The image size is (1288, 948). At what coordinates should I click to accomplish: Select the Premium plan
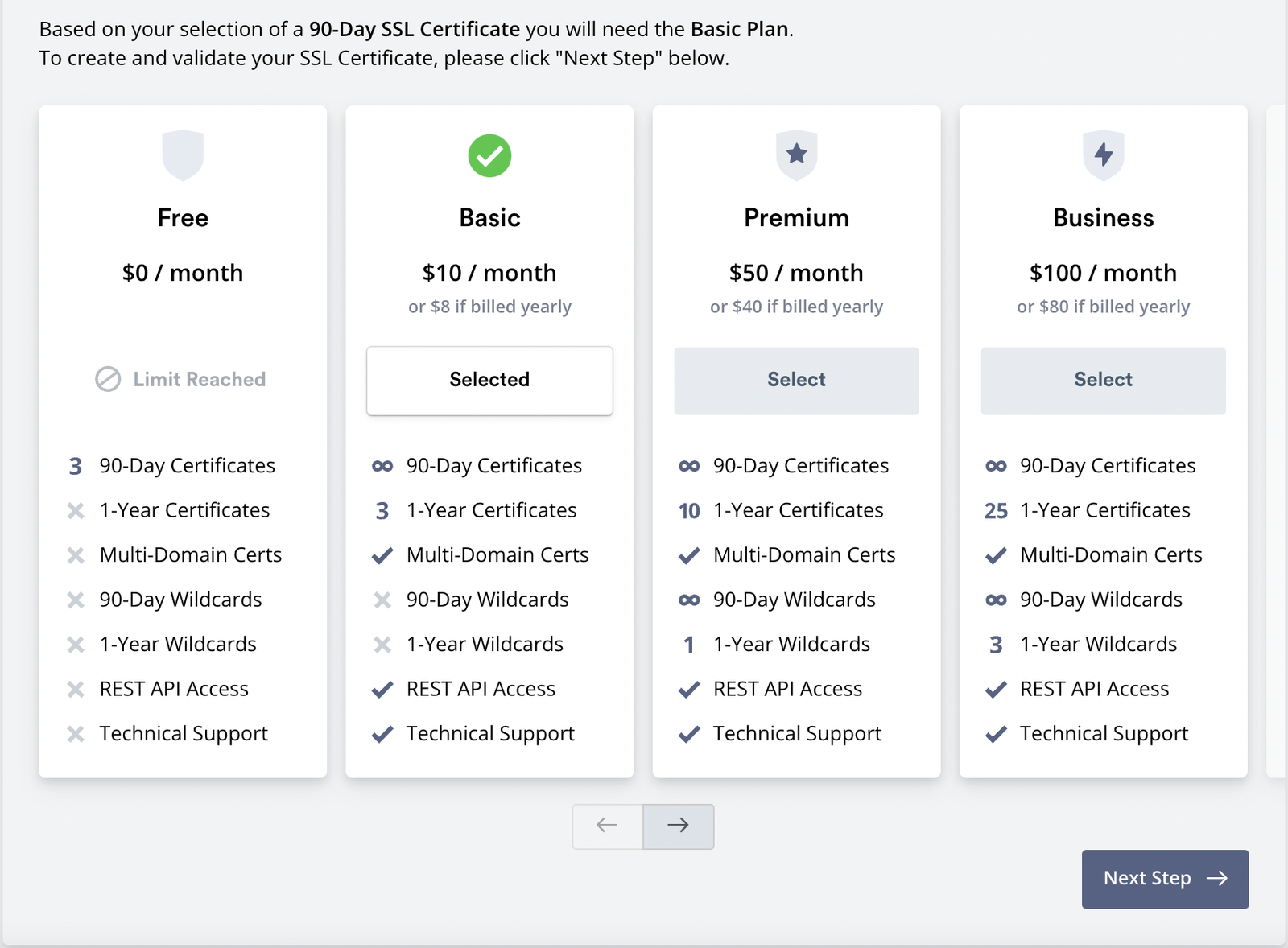[796, 381]
